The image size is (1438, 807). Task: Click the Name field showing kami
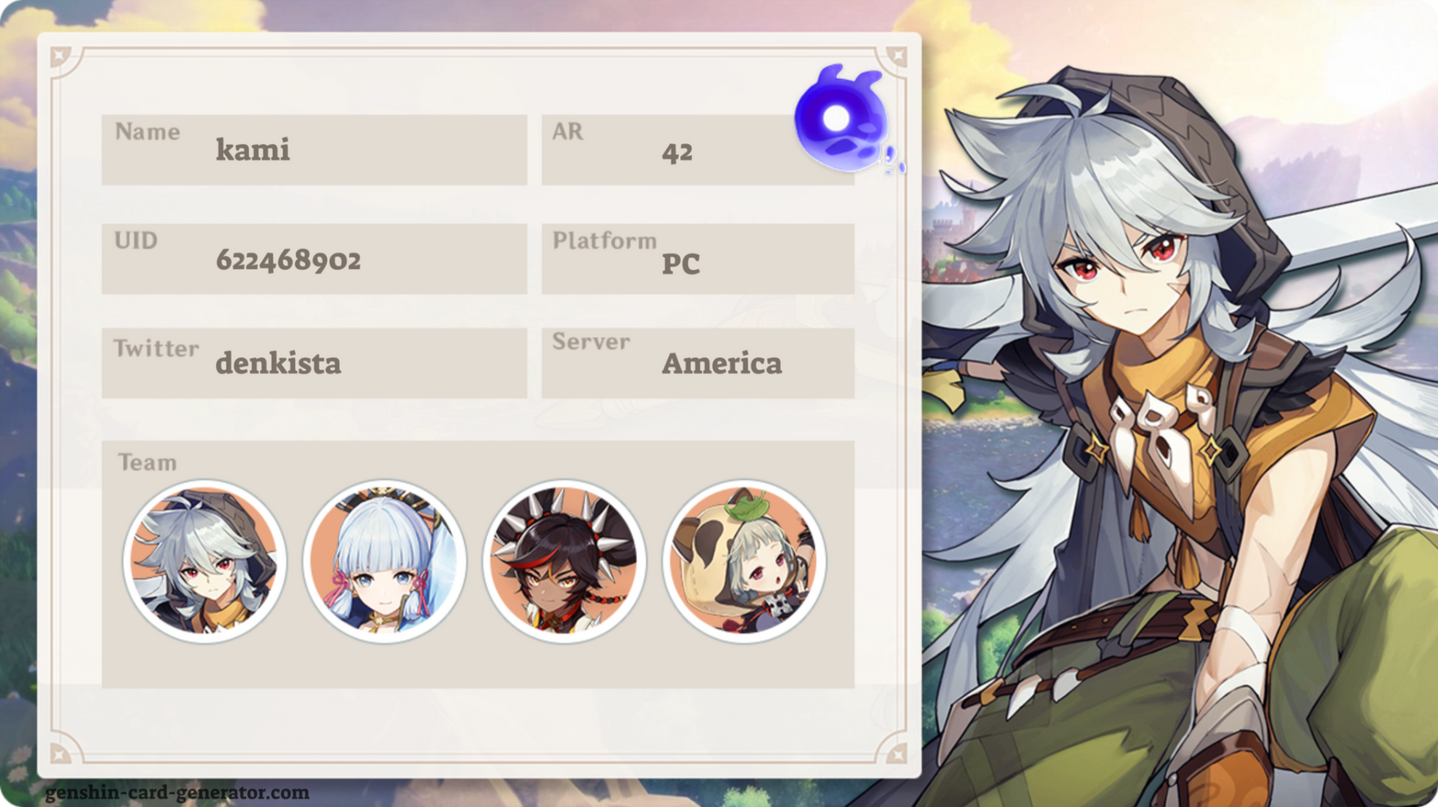(x=314, y=150)
